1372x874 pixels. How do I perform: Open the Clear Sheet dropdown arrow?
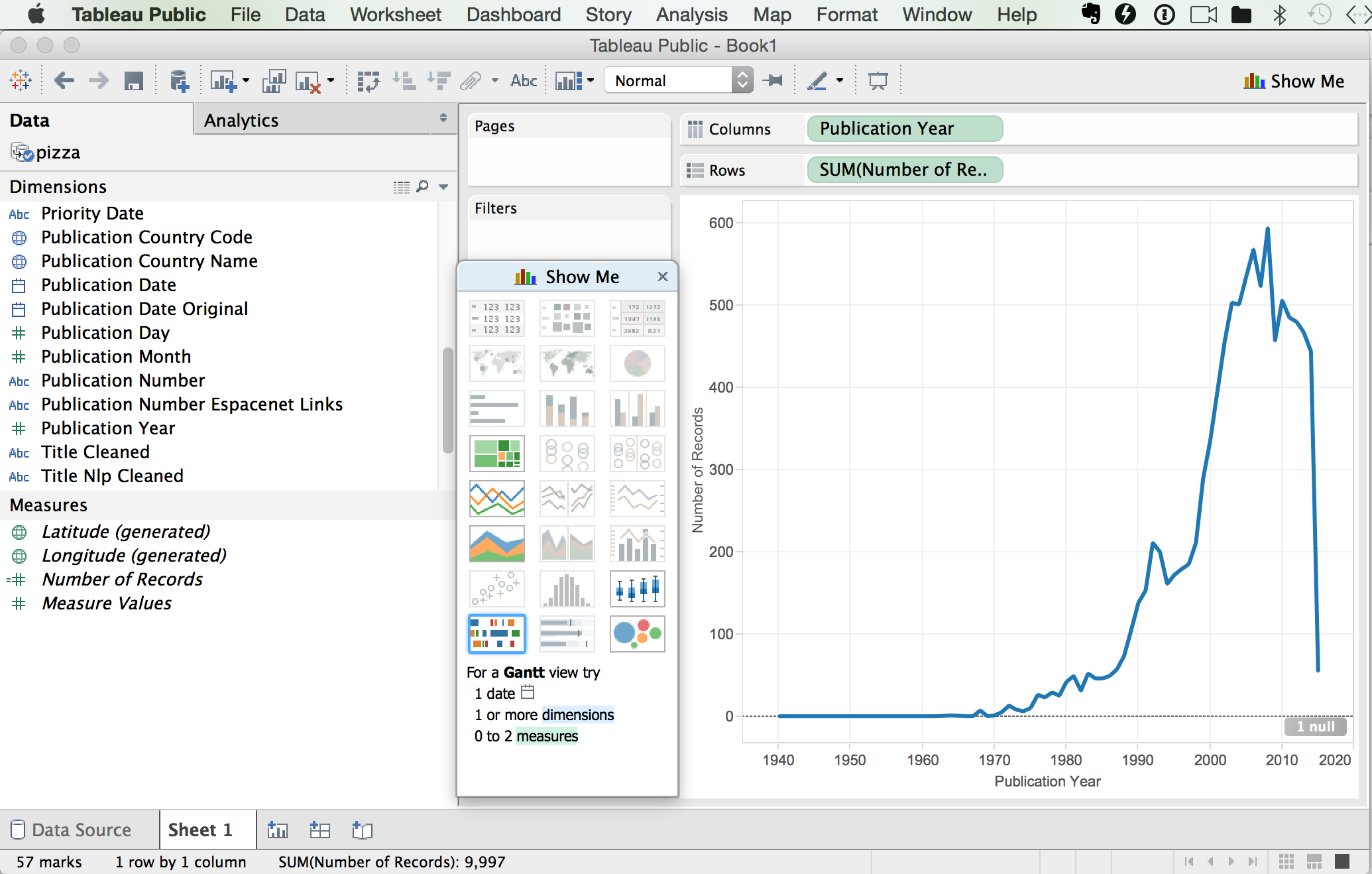tap(331, 81)
